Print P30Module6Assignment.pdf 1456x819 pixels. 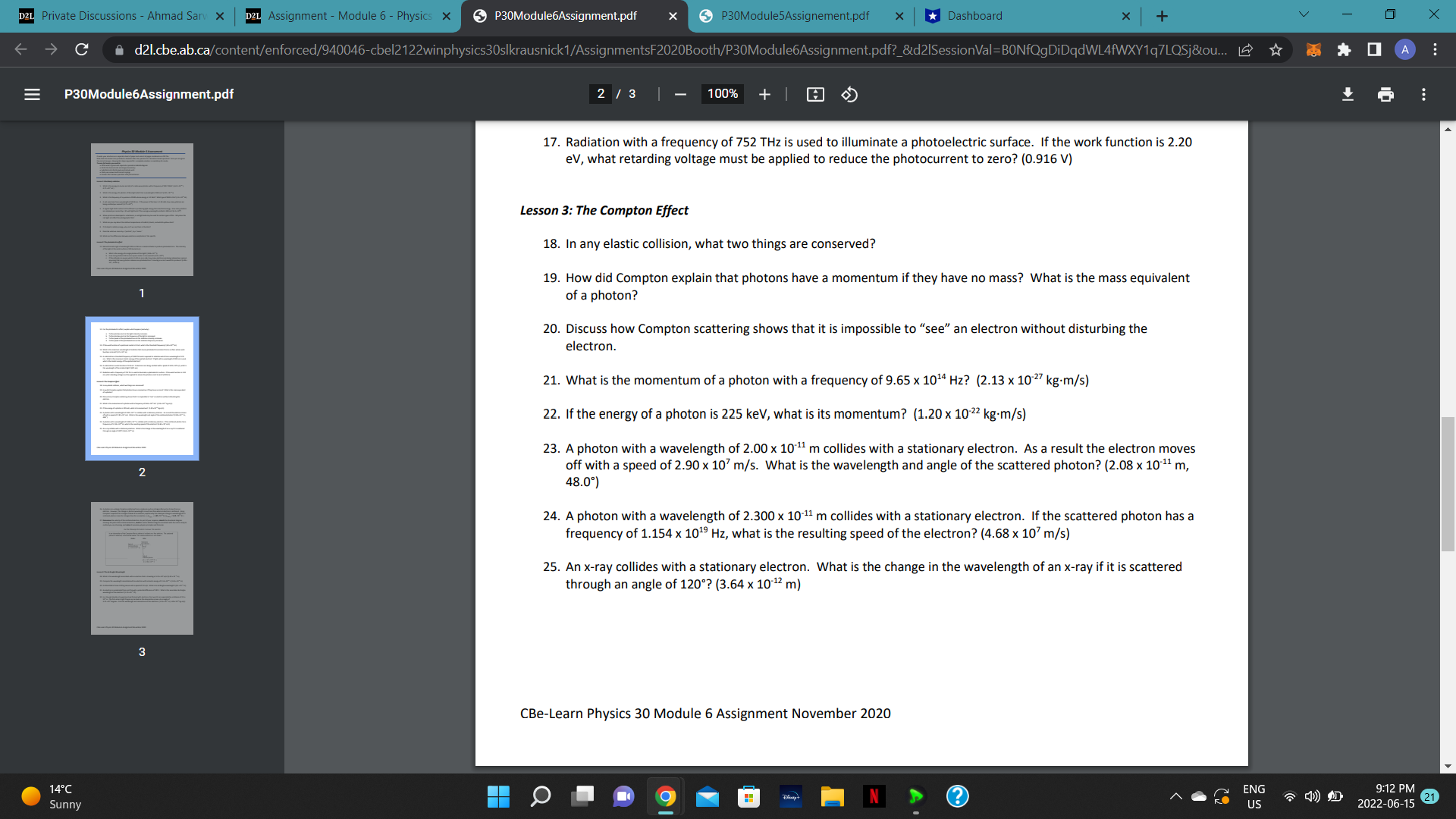click(1385, 94)
